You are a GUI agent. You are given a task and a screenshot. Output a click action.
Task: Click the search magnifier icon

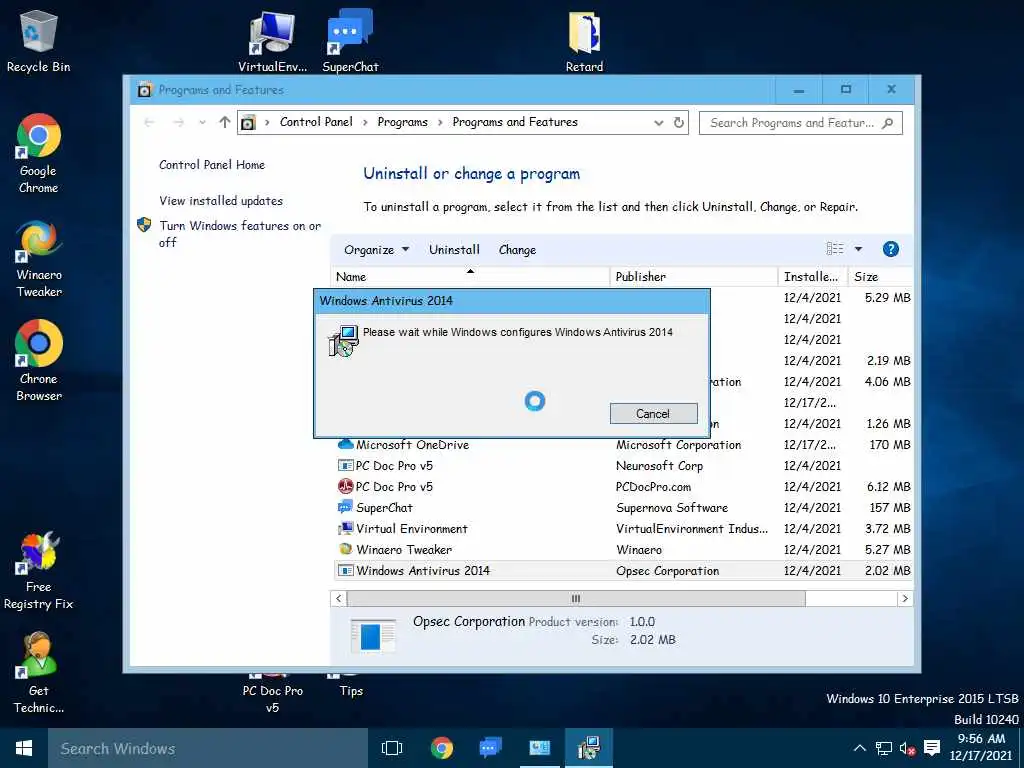pyautogui.click(x=887, y=123)
